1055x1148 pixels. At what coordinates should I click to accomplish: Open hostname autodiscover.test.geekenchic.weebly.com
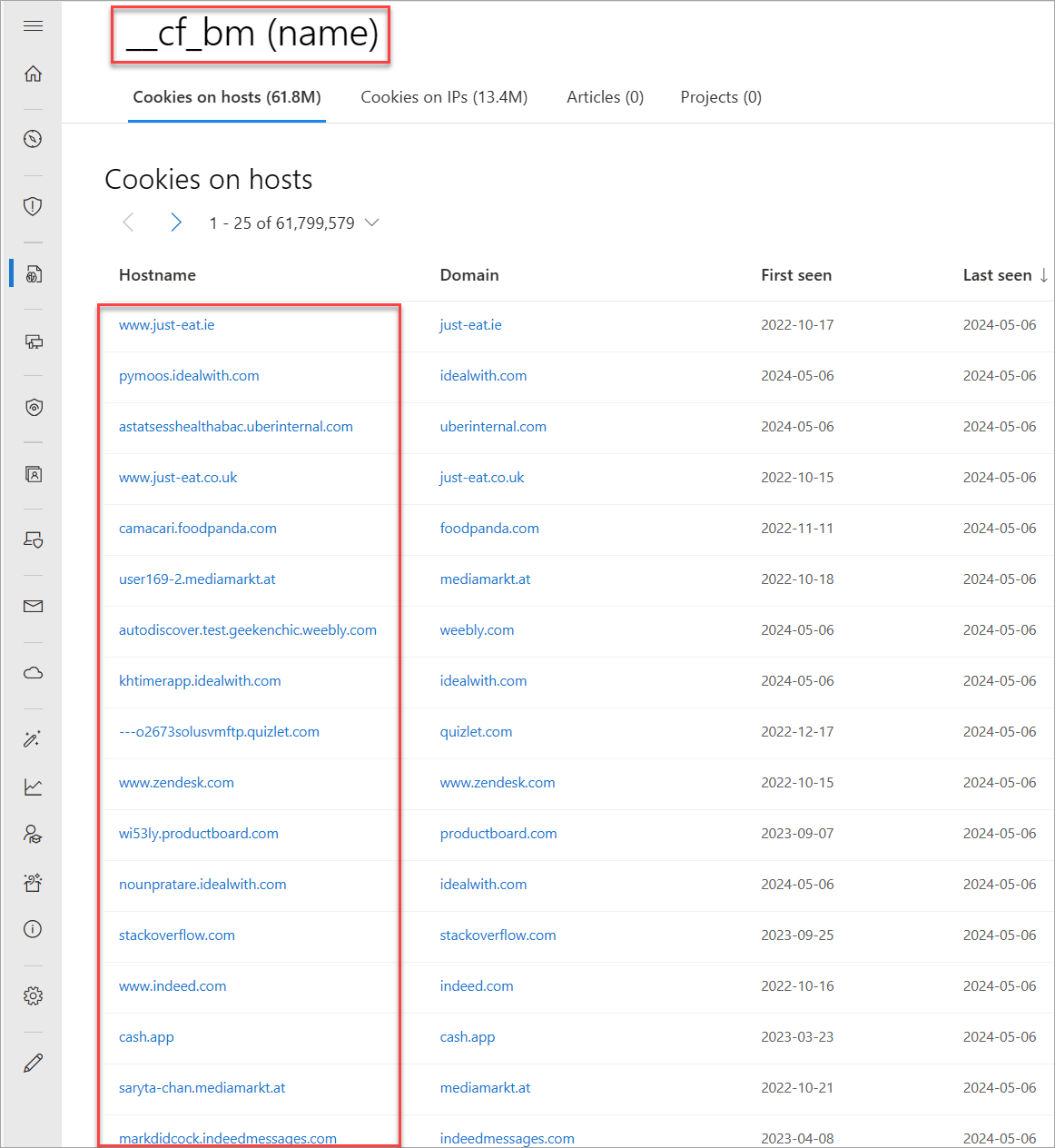pyautogui.click(x=248, y=630)
